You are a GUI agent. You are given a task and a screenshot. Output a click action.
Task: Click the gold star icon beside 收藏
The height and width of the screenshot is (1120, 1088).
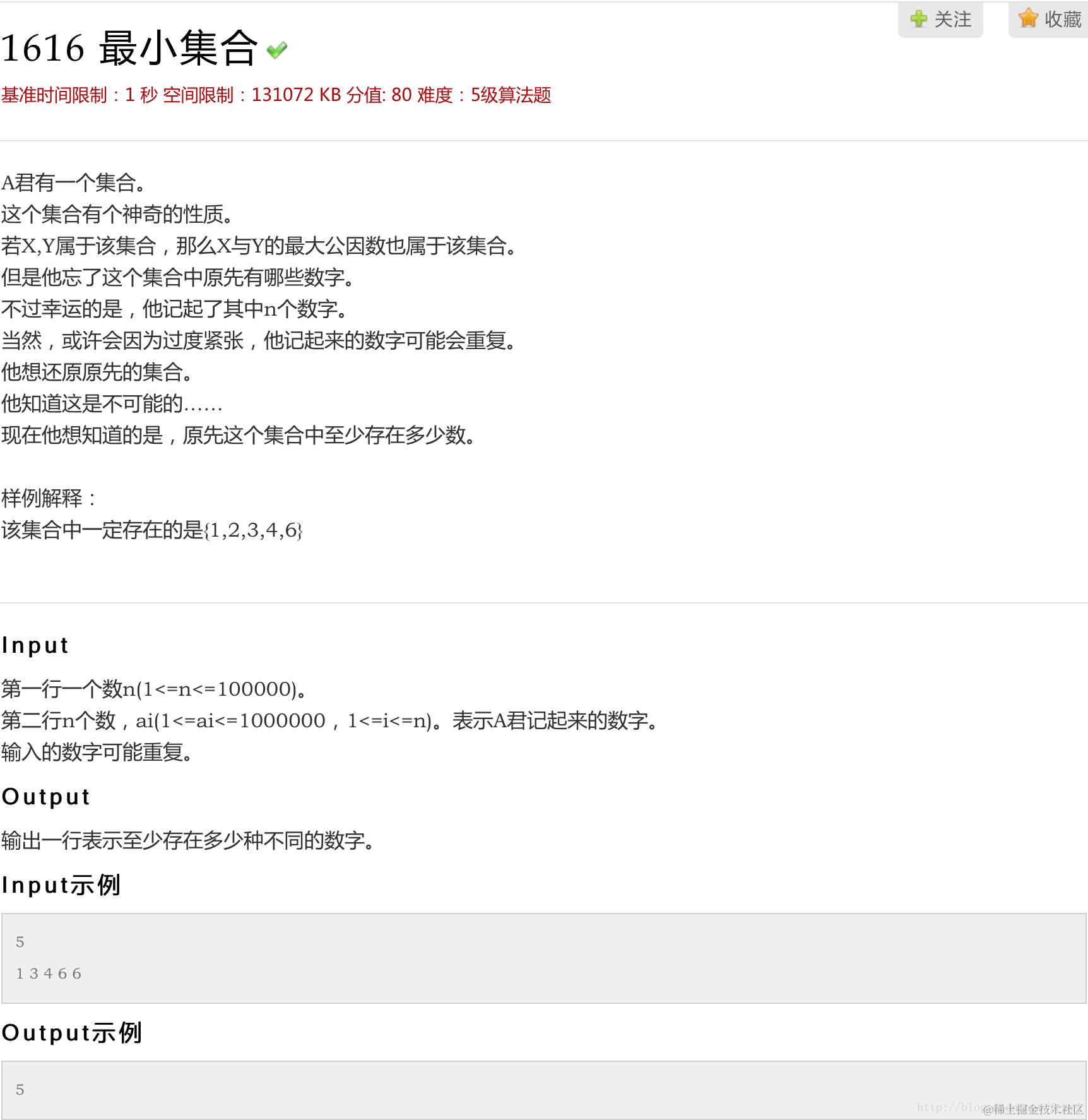tap(1028, 18)
